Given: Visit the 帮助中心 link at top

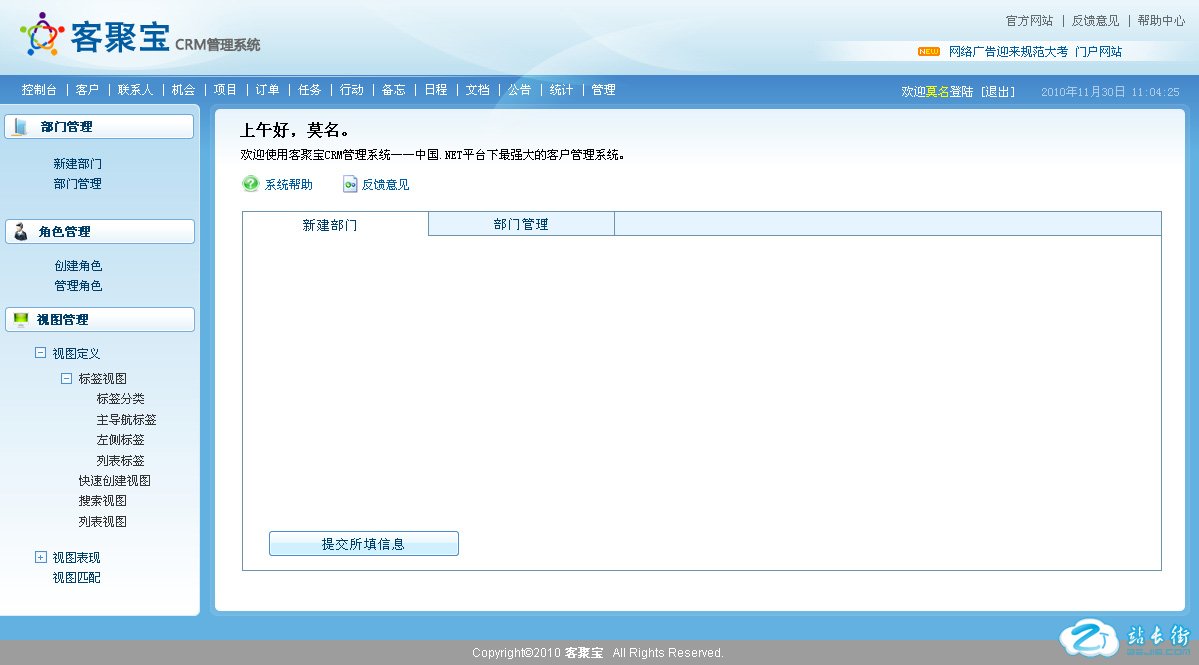Looking at the screenshot, I should point(1161,21).
